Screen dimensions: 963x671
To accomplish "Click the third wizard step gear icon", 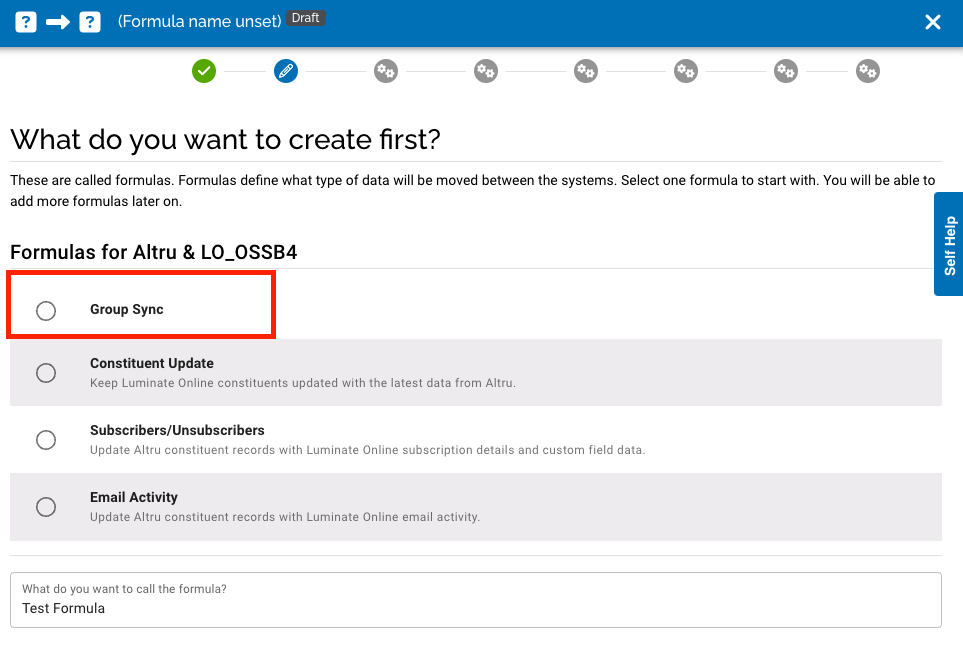I will (x=386, y=71).
